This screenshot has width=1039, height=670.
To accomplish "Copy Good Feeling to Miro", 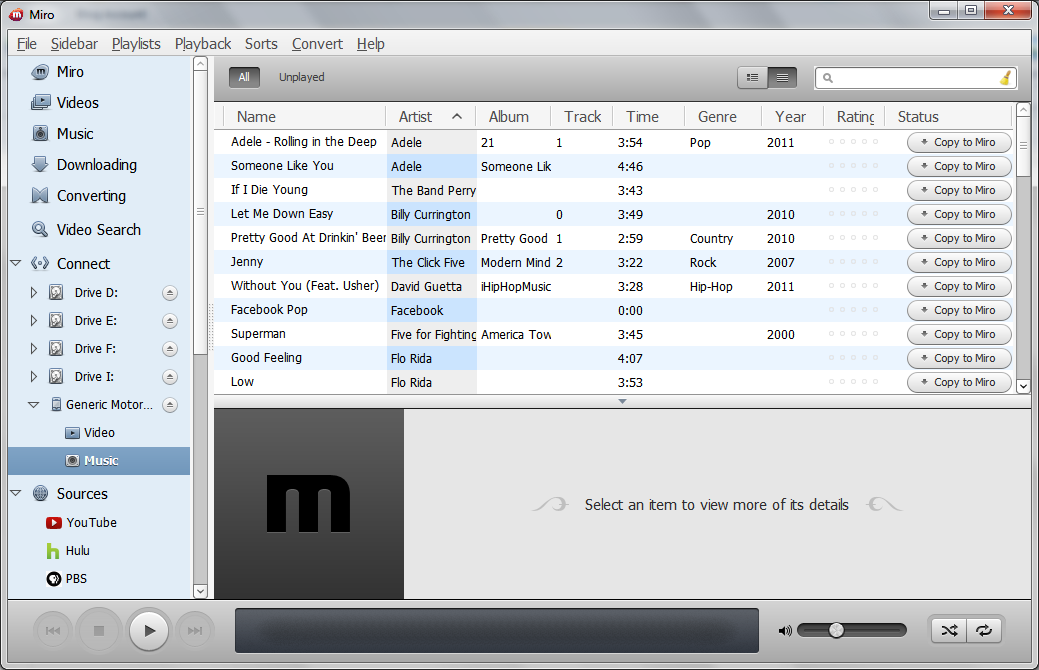I will [959, 359].
